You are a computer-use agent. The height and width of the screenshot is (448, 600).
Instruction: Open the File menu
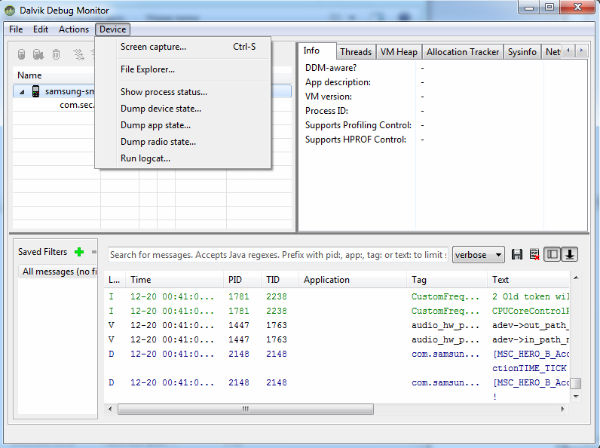click(16, 29)
